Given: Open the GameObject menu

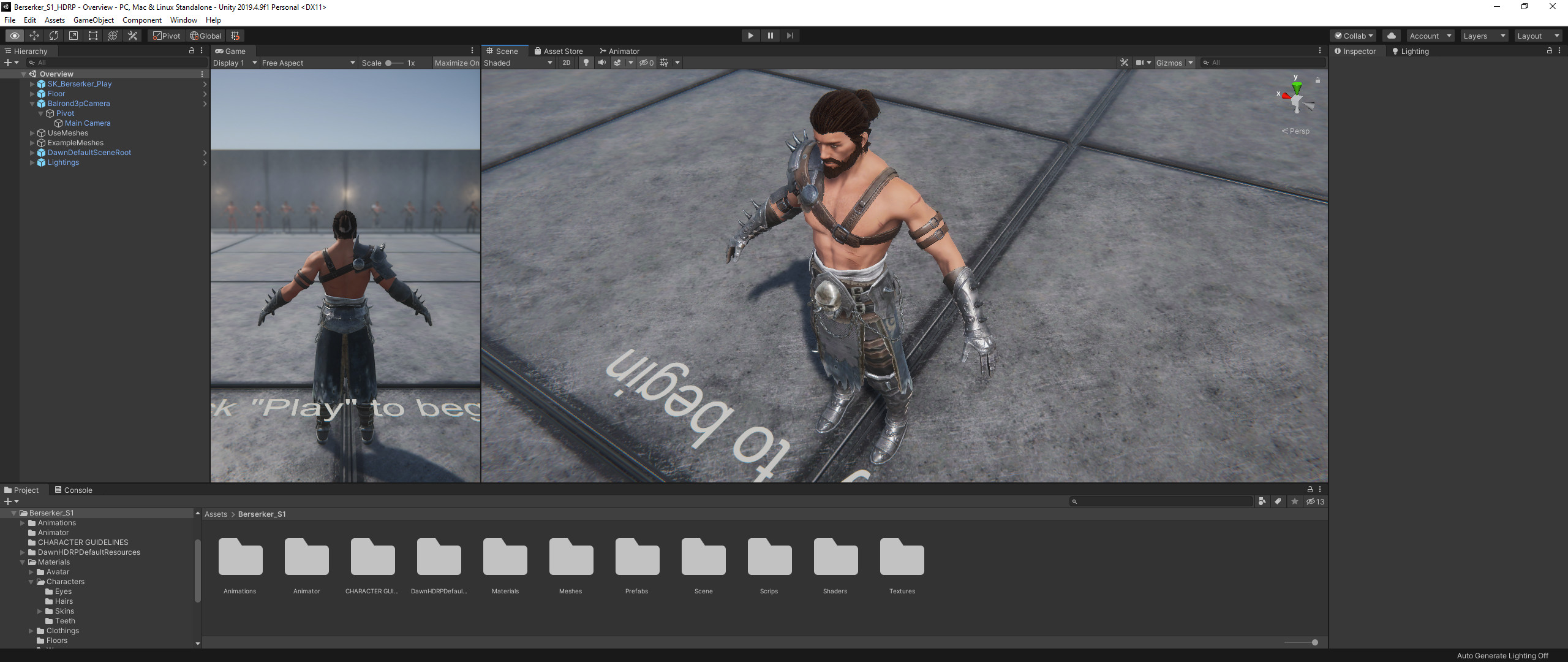Looking at the screenshot, I should click(93, 20).
